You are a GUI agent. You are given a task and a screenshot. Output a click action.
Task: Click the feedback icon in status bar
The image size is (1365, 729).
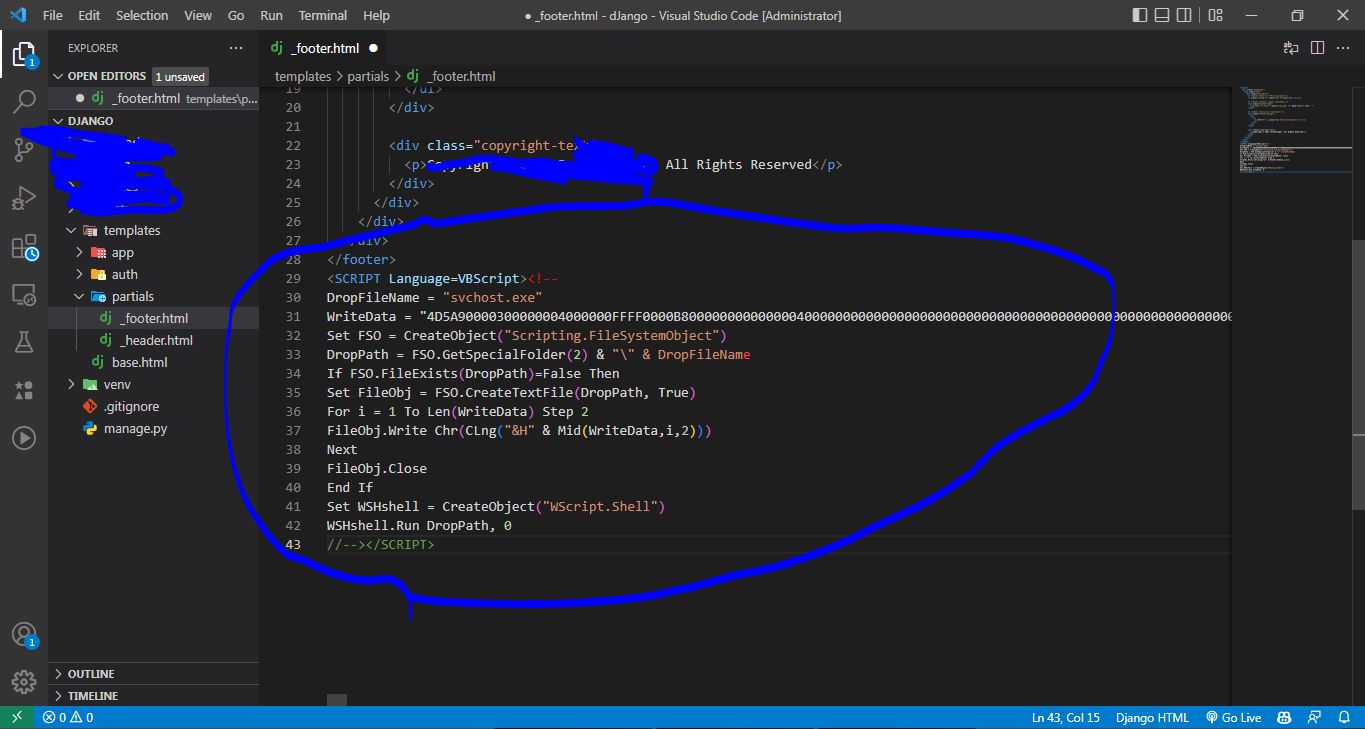pos(1315,717)
